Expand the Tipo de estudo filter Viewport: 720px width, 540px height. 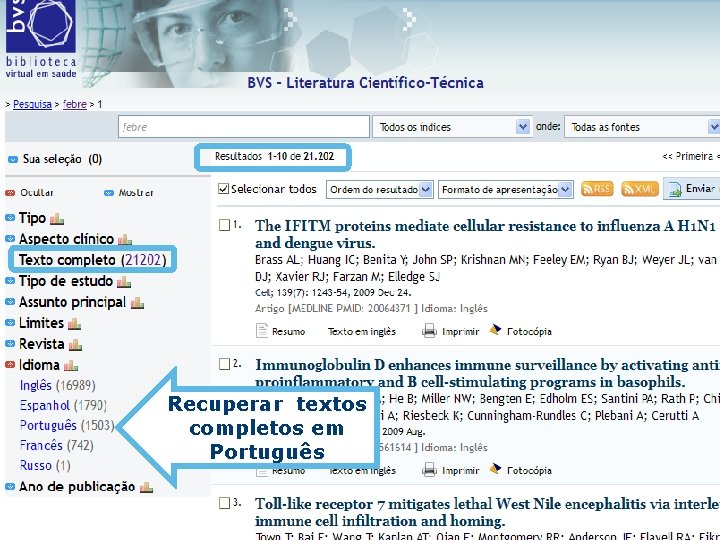[x=10, y=281]
